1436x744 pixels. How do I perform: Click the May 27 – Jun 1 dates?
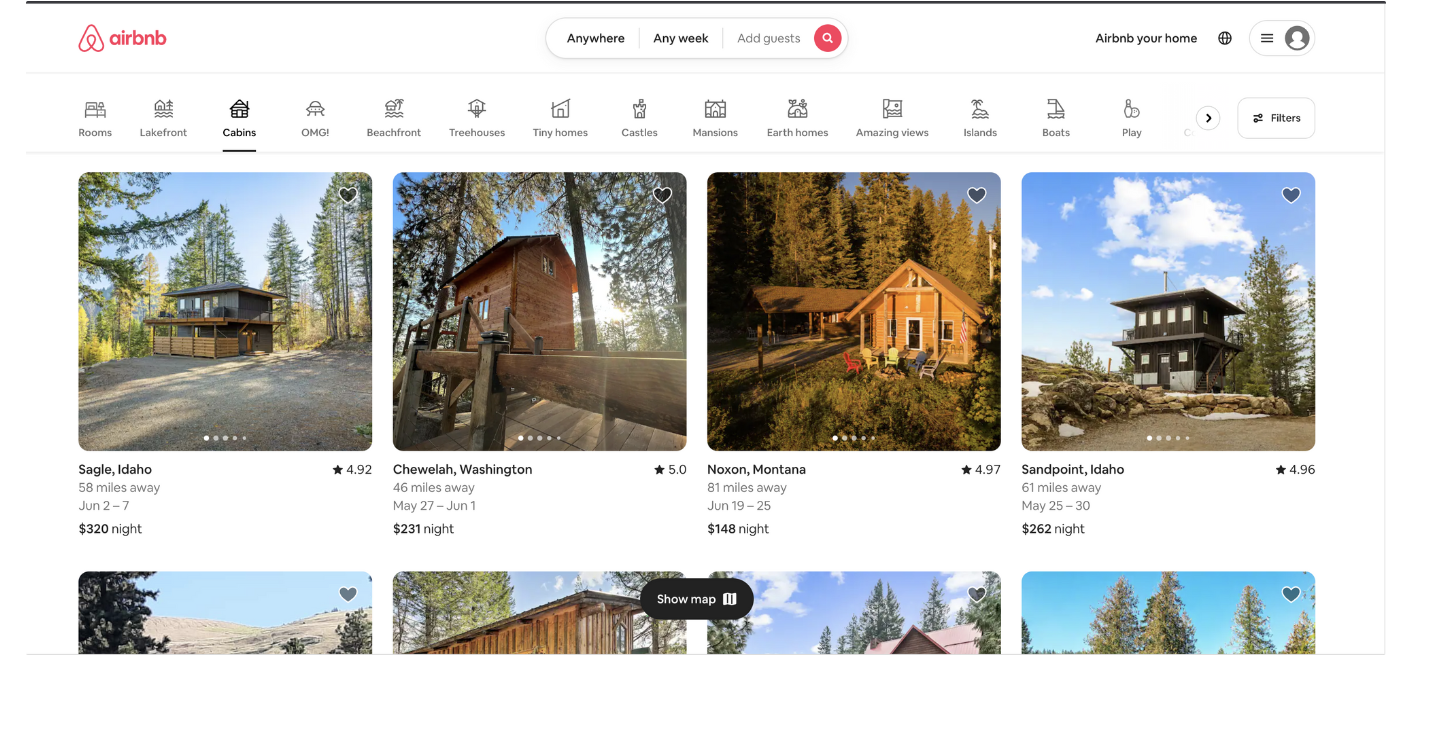(434, 505)
